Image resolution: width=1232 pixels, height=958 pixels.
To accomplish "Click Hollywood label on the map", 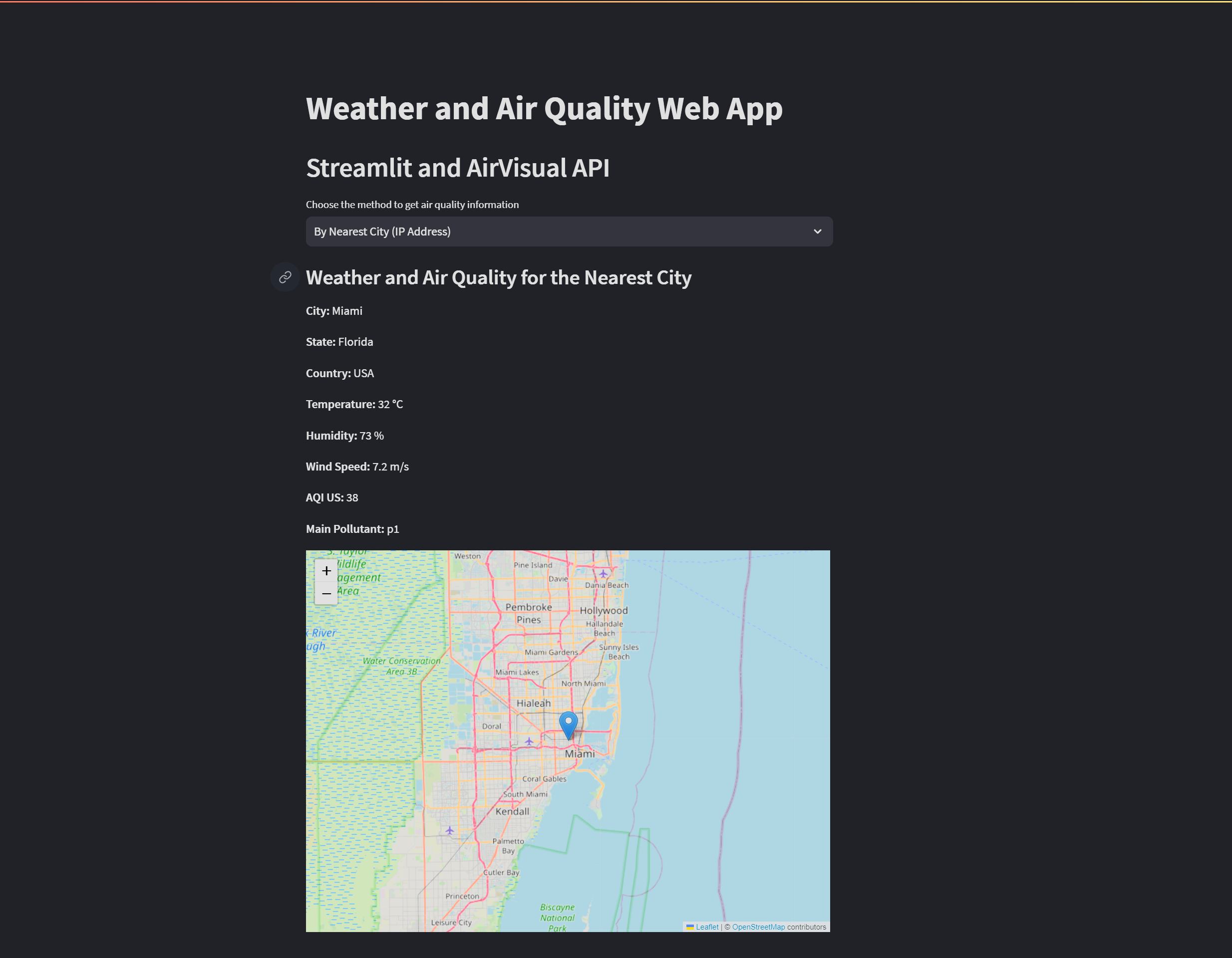I will pos(604,610).
